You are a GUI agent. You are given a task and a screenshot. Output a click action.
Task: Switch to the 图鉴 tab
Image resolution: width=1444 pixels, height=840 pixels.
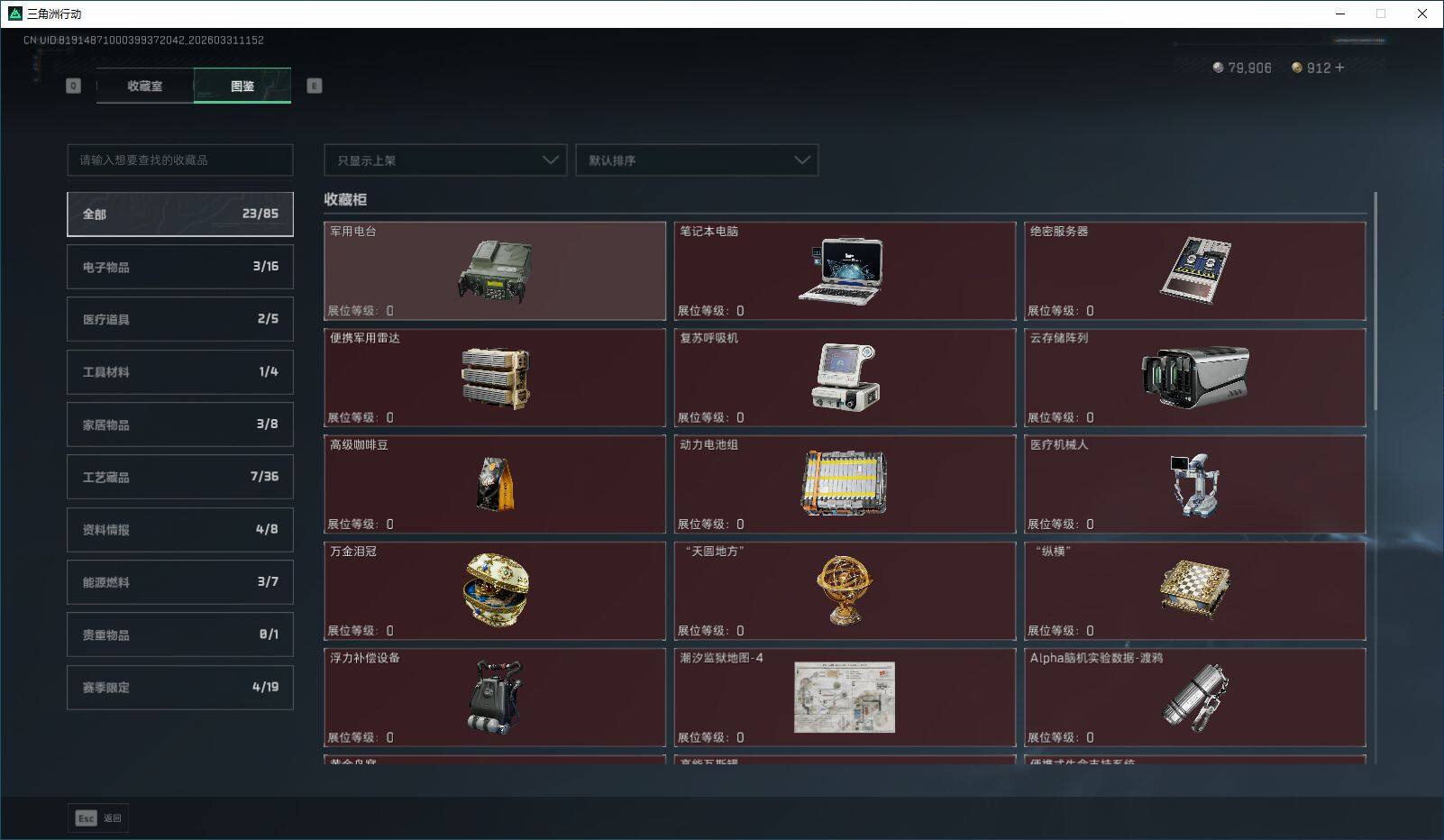[x=242, y=86]
